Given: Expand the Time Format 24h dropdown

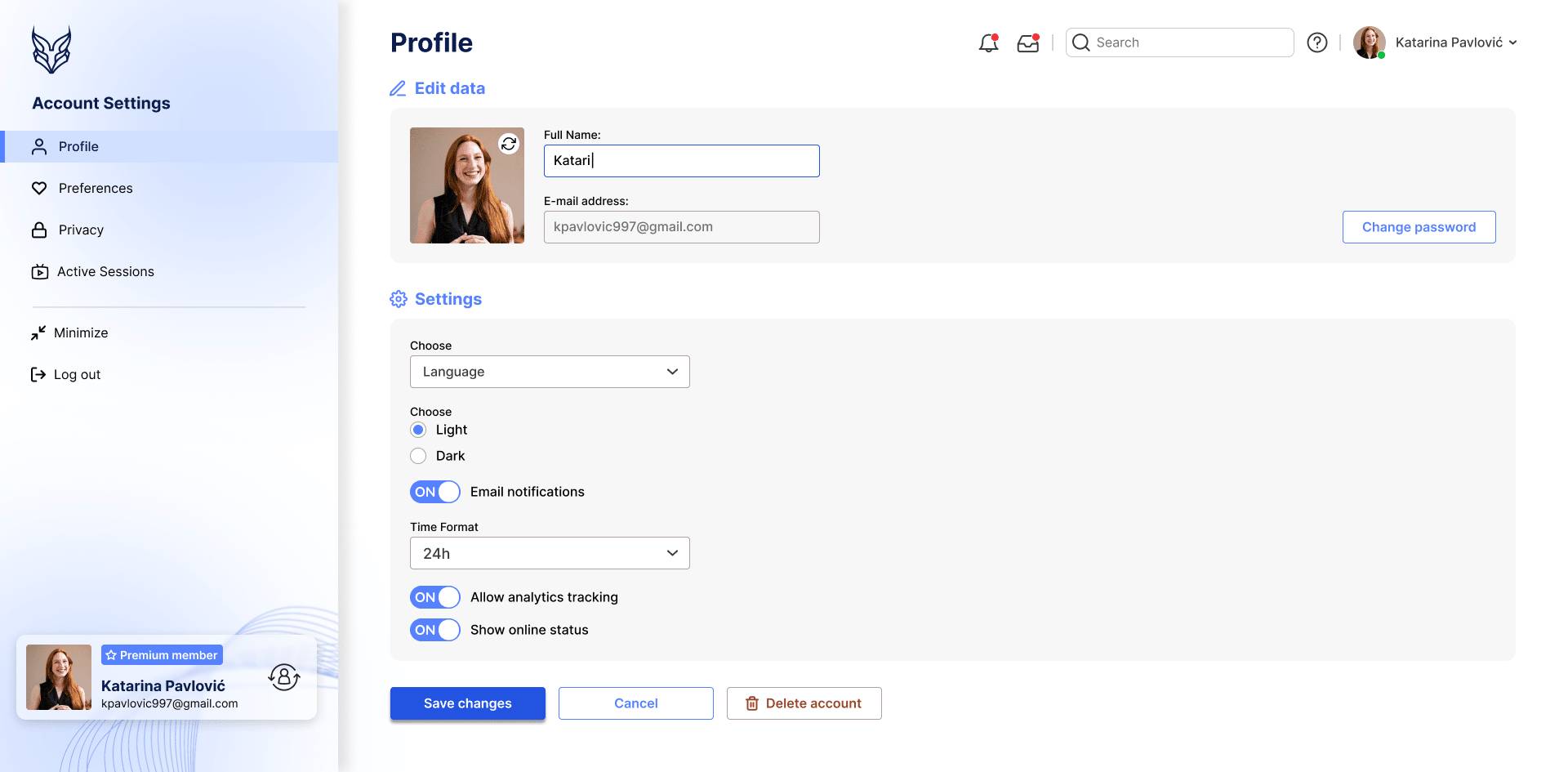Looking at the screenshot, I should [550, 553].
